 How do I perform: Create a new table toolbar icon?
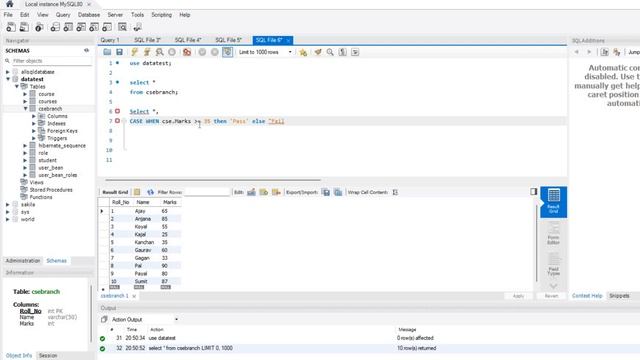click(68, 27)
